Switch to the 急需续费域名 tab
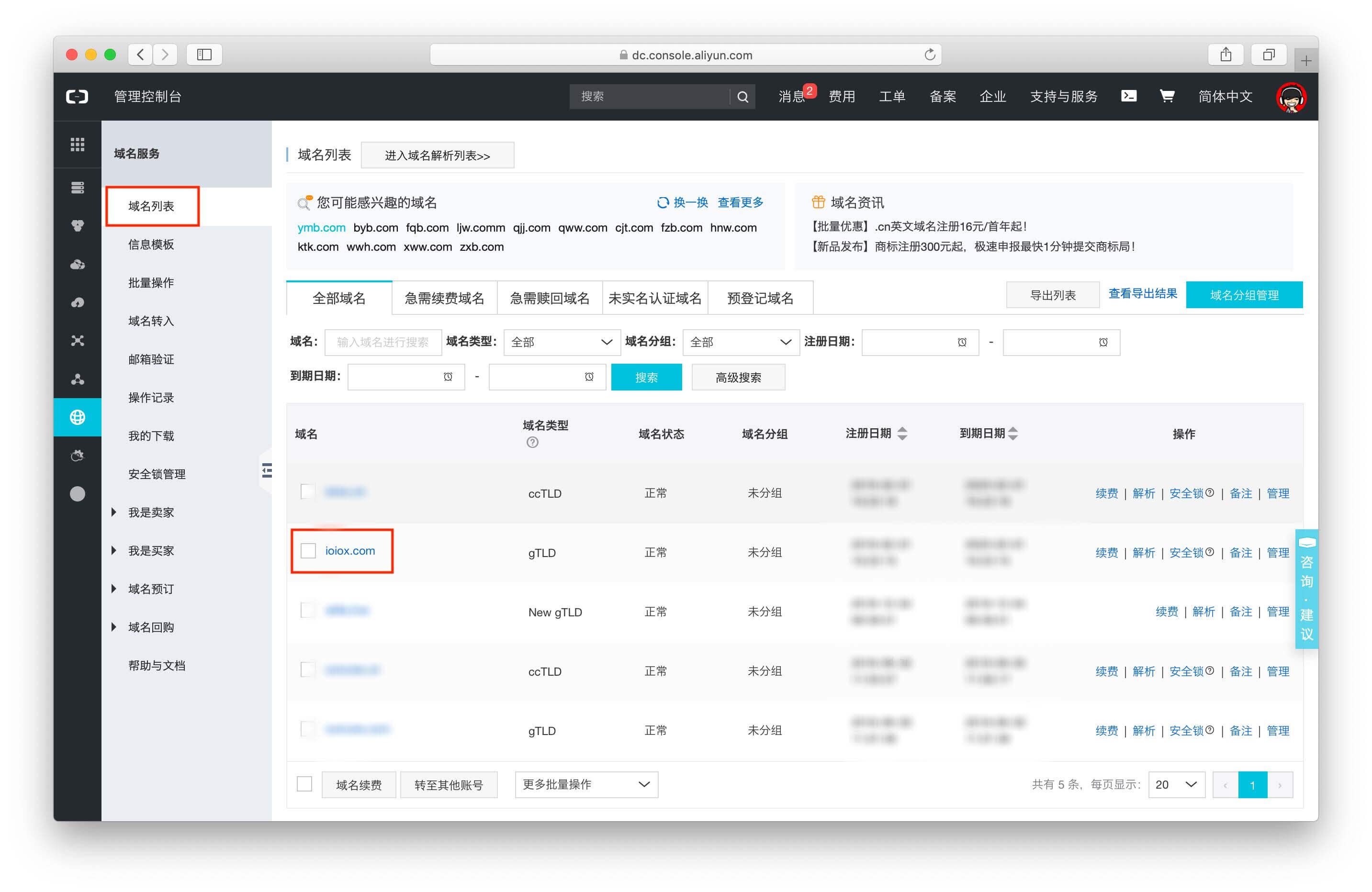The height and width of the screenshot is (892, 1372). pos(444,298)
